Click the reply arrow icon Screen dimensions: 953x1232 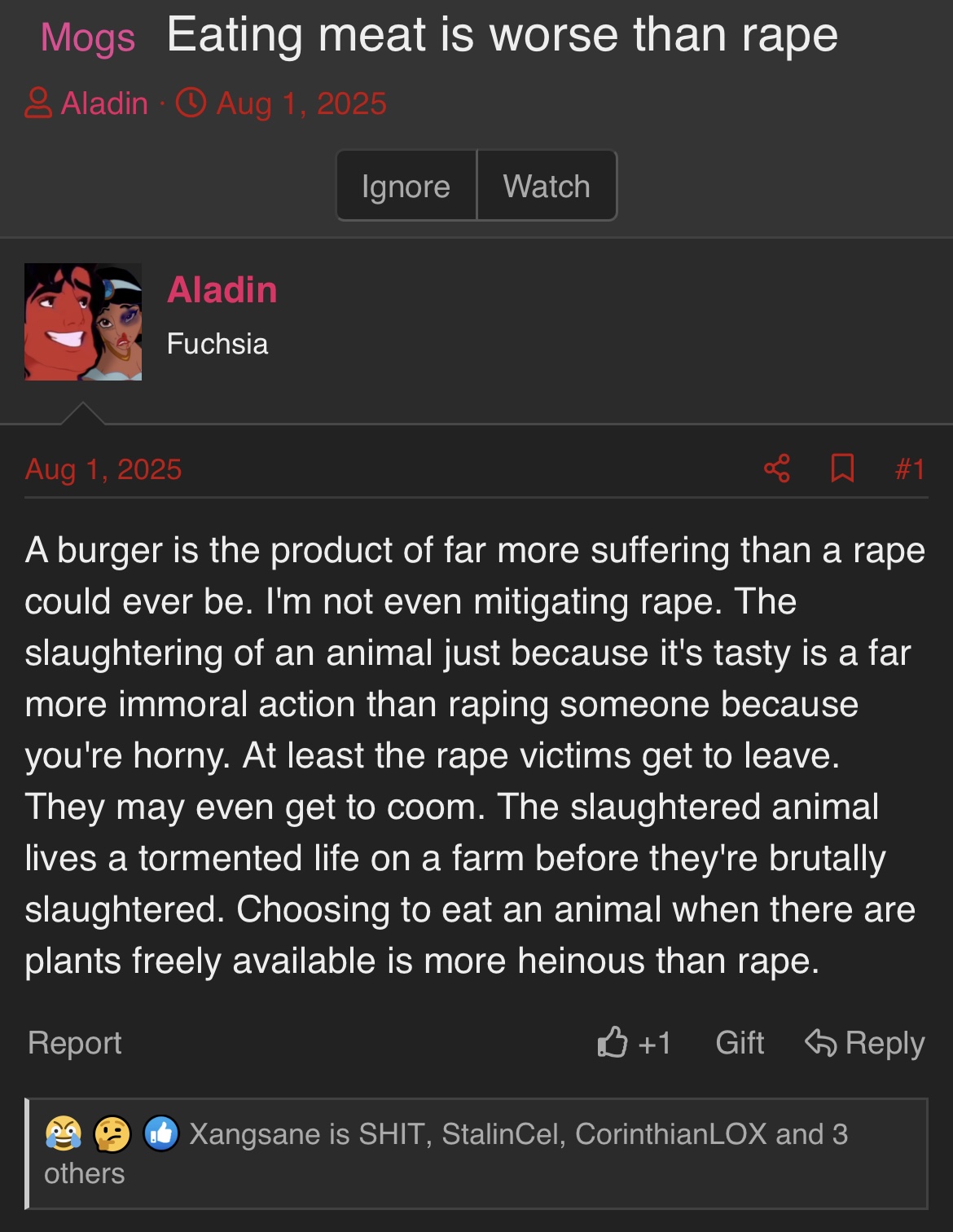point(820,1042)
